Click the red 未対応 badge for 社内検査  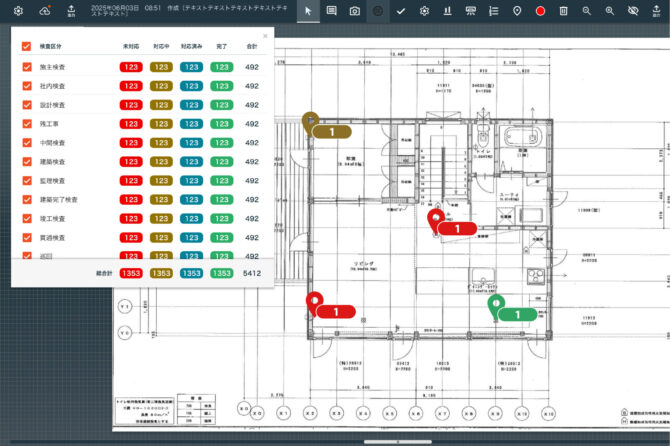[131, 86]
